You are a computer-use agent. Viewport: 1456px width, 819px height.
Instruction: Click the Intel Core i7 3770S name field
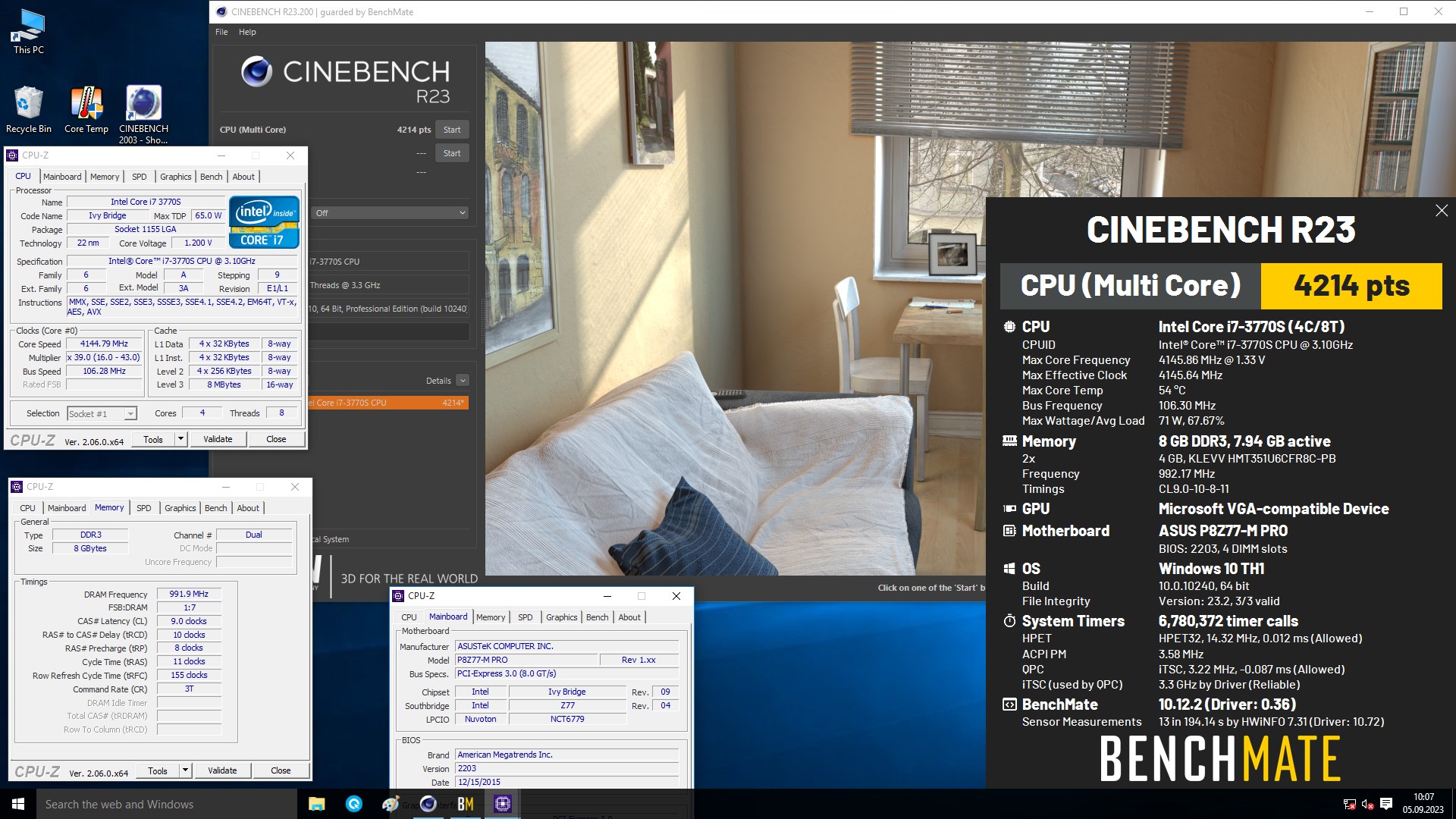pos(146,202)
